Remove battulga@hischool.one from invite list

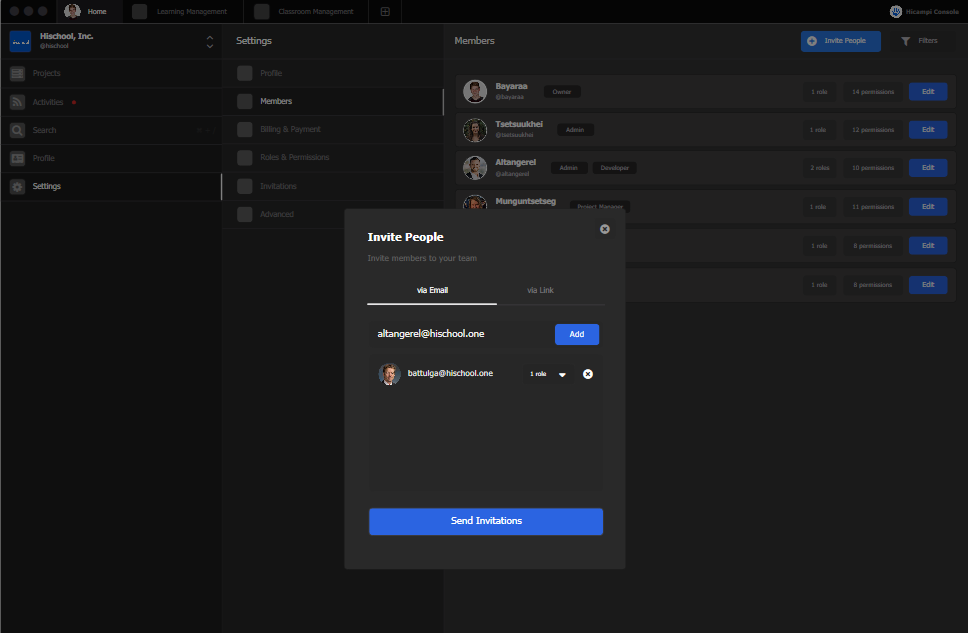click(x=588, y=374)
